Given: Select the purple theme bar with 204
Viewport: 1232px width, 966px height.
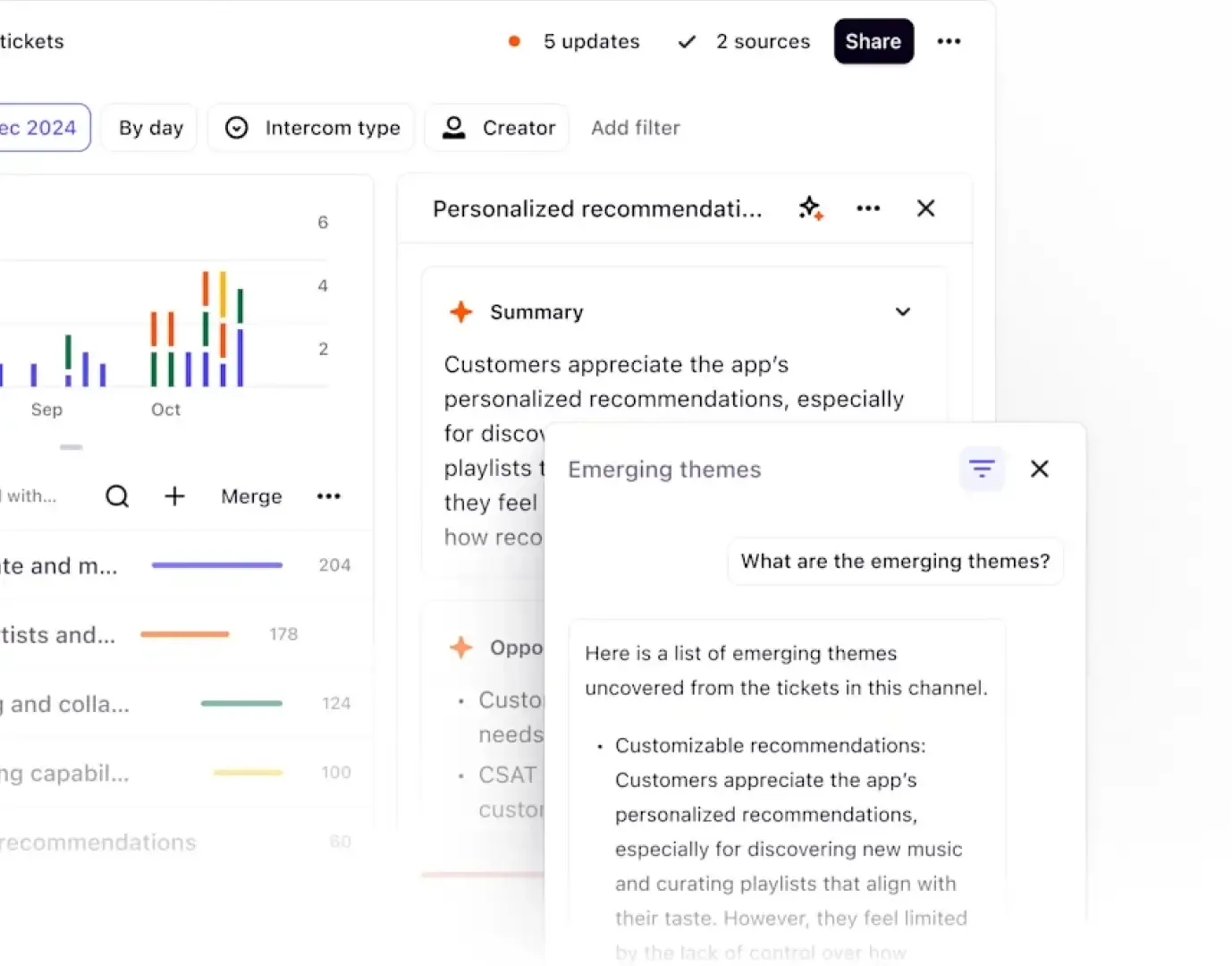Looking at the screenshot, I should pyautogui.click(x=216, y=565).
